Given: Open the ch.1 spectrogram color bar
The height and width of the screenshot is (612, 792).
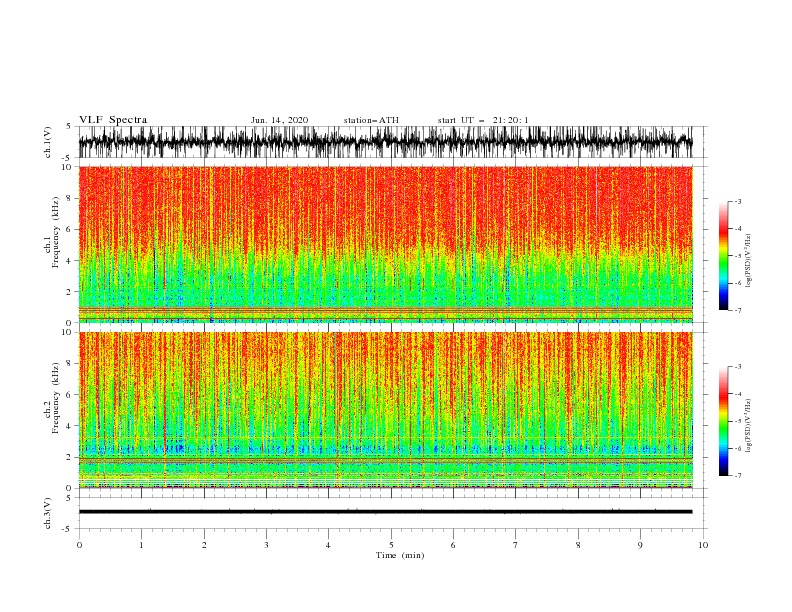Looking at the screenshot, I should [x=724, y=256].
